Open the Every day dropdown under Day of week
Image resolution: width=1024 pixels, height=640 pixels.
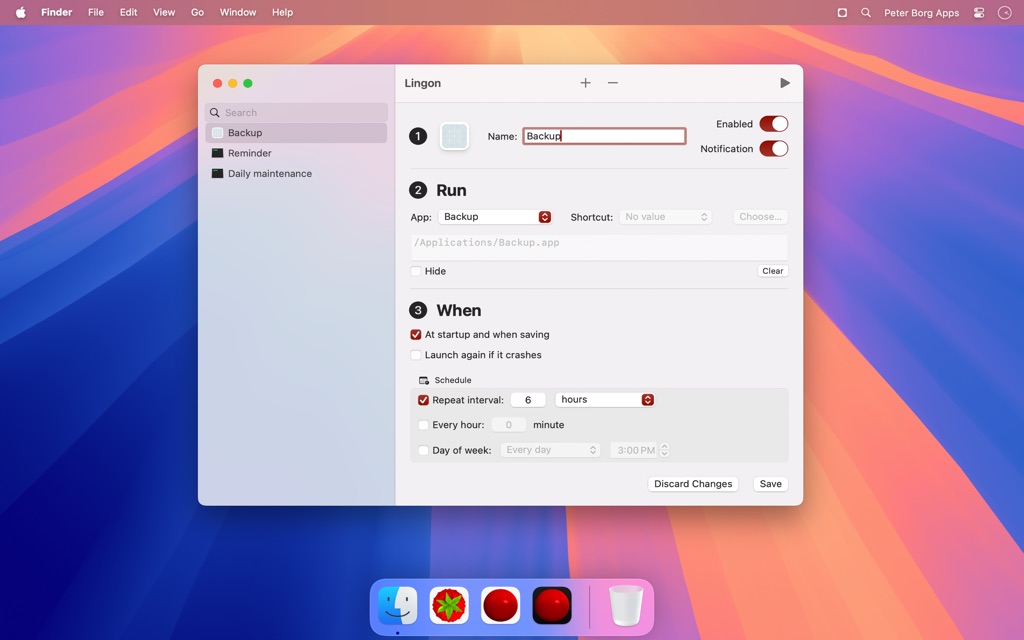[551, 450]
